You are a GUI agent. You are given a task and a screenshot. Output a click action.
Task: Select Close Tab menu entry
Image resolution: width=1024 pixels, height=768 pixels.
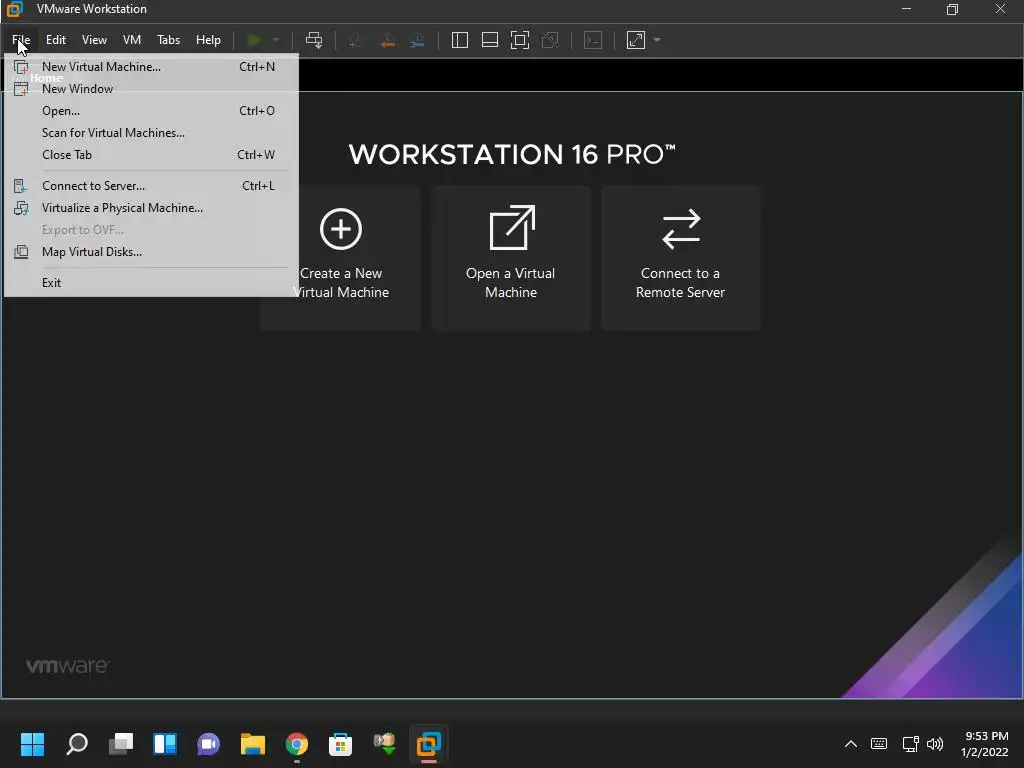tap(152, 155)
